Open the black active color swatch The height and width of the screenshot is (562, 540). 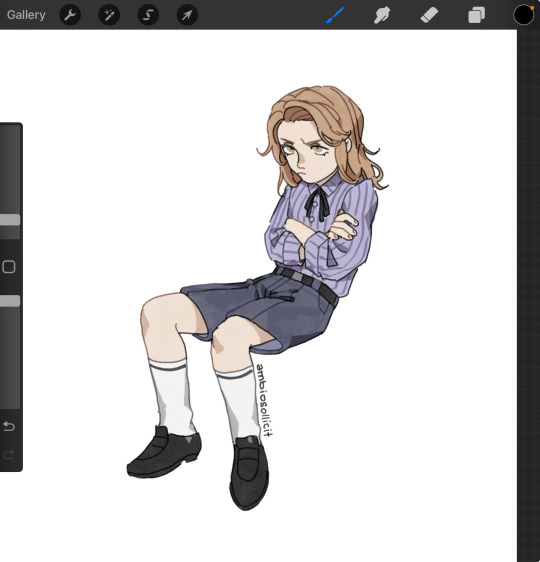coord(523,15)
